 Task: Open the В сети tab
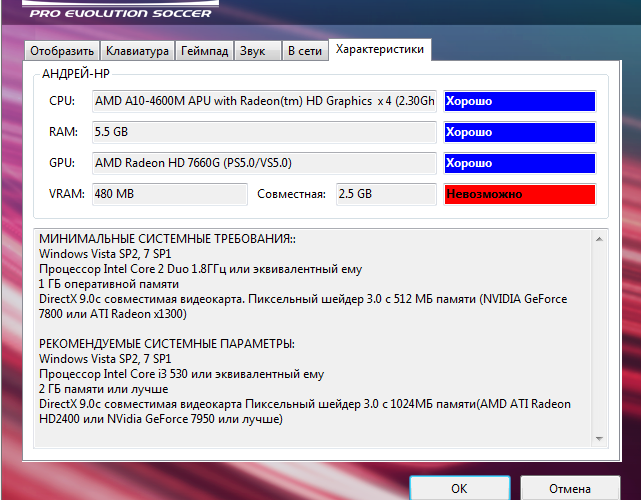pyautogui.click(x=305, y=51)
